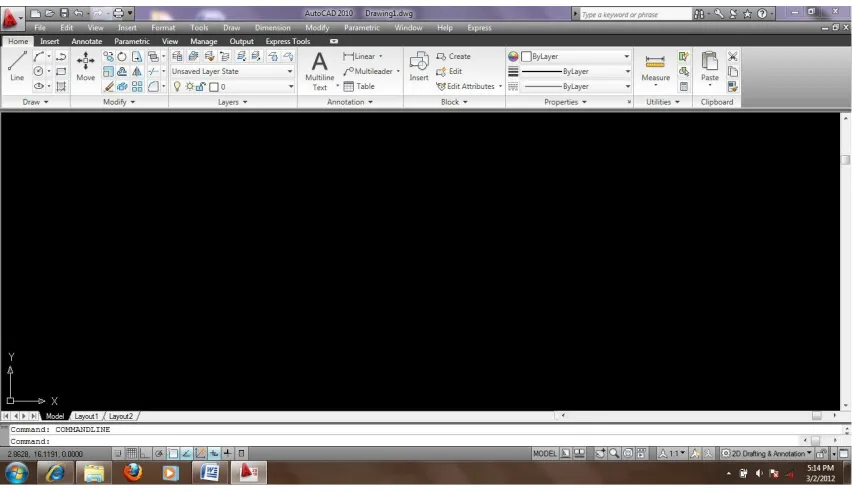Toggle the MODEL space button

click(545, 454)
